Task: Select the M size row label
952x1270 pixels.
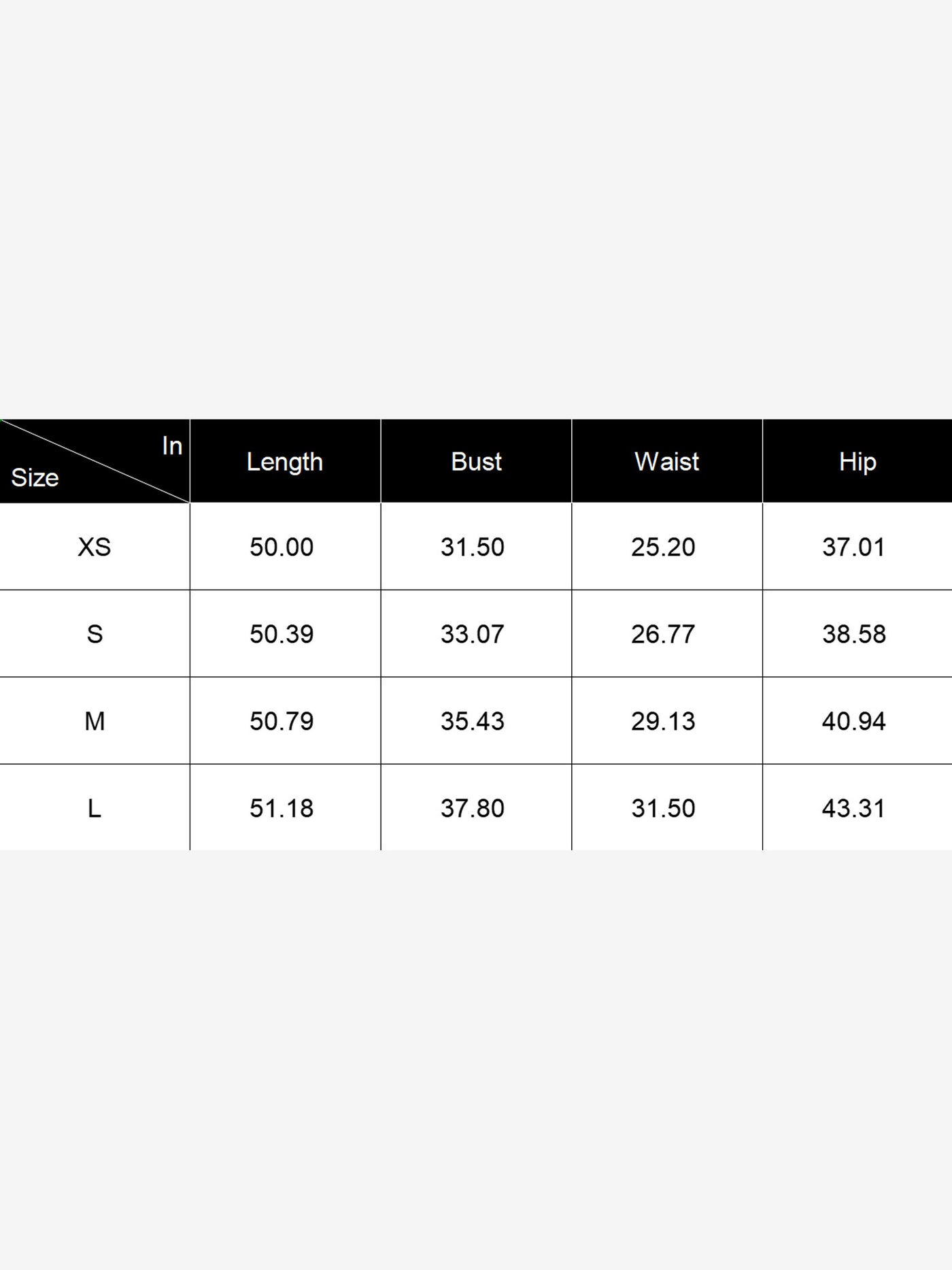Action: pos(95,721)
